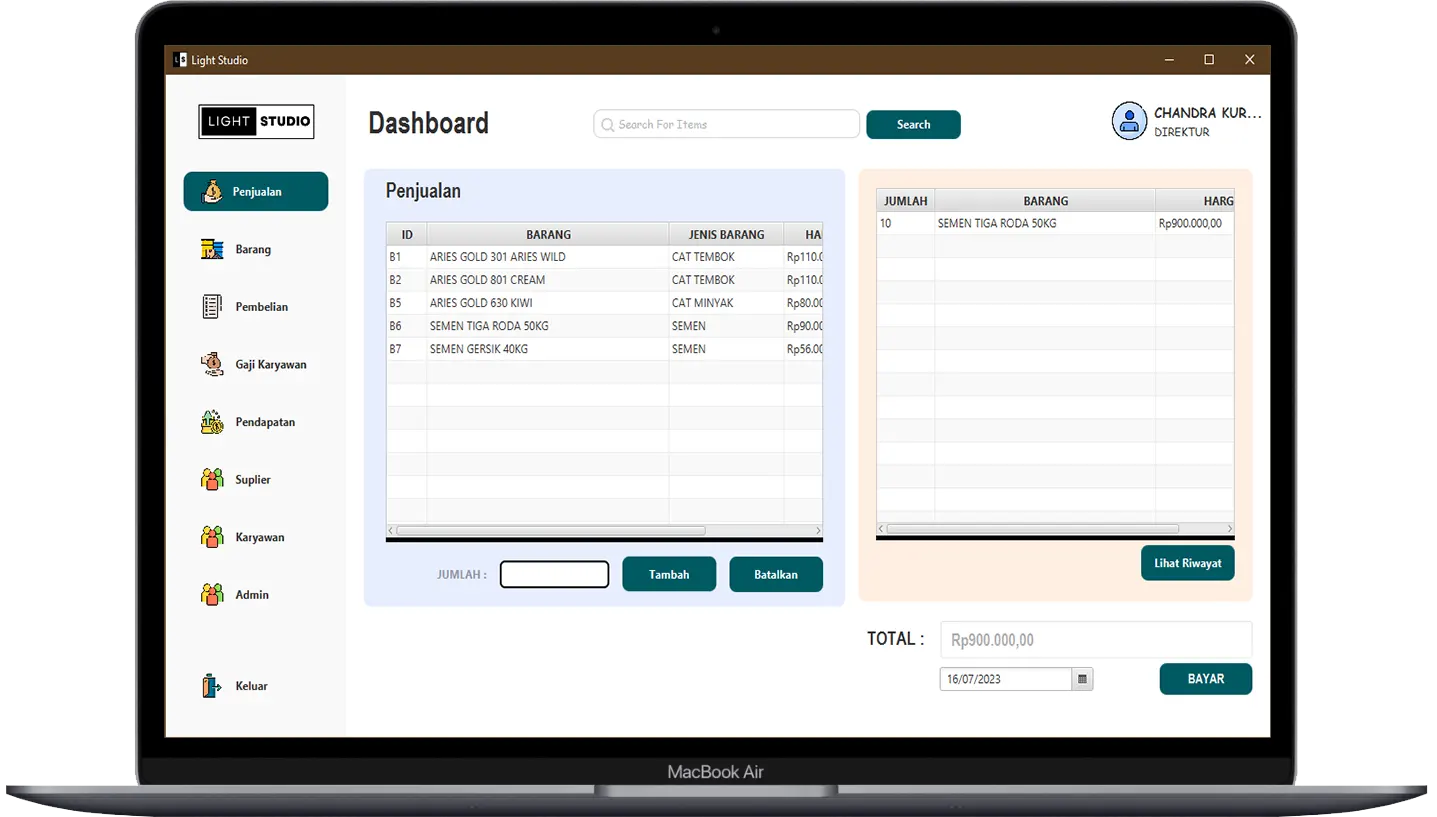Screen dimensions: 1437x817
Task: Click the BAYAR payment button
Action: point(1205,678)
